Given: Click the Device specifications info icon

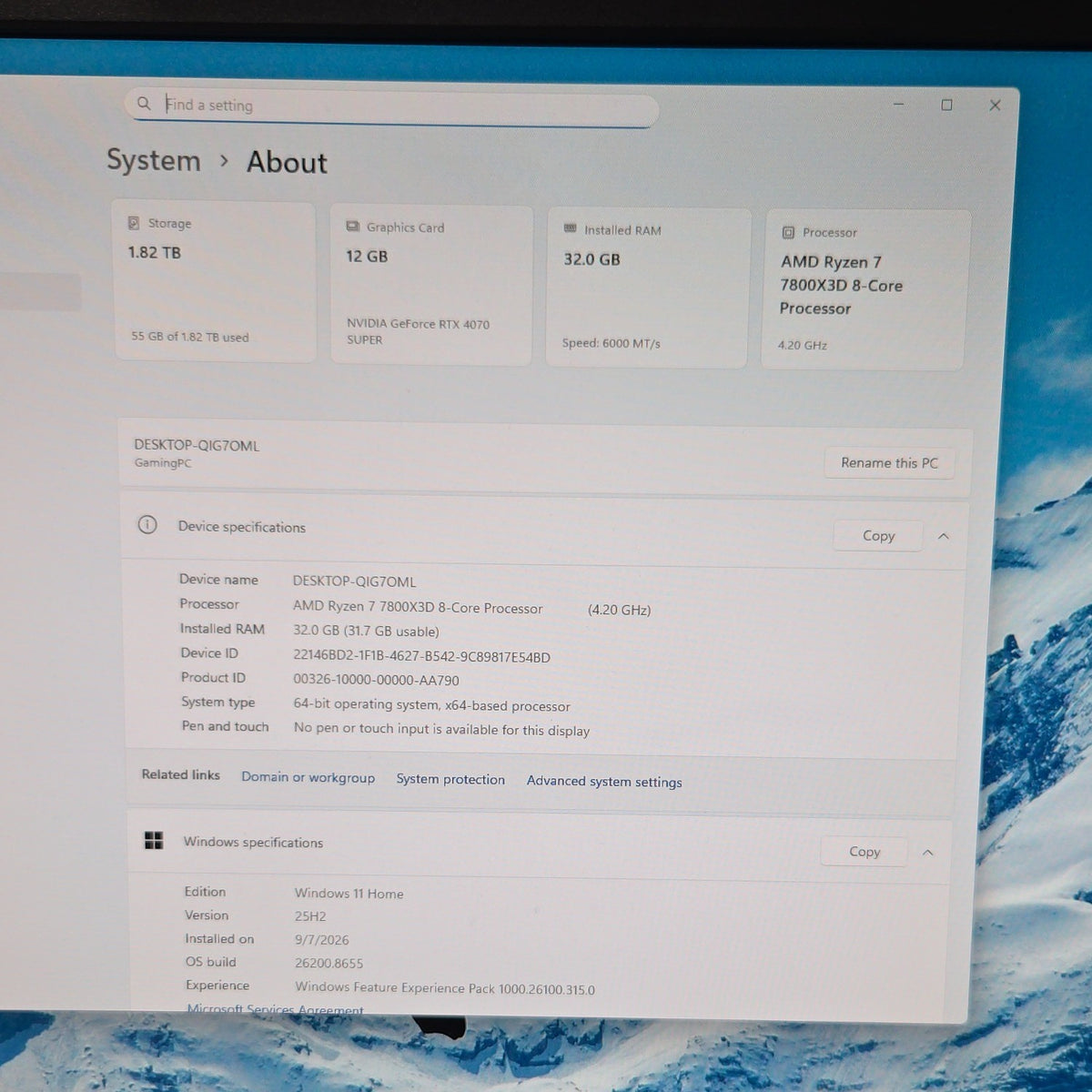Looking at the screenshot, I should point(147,525).
